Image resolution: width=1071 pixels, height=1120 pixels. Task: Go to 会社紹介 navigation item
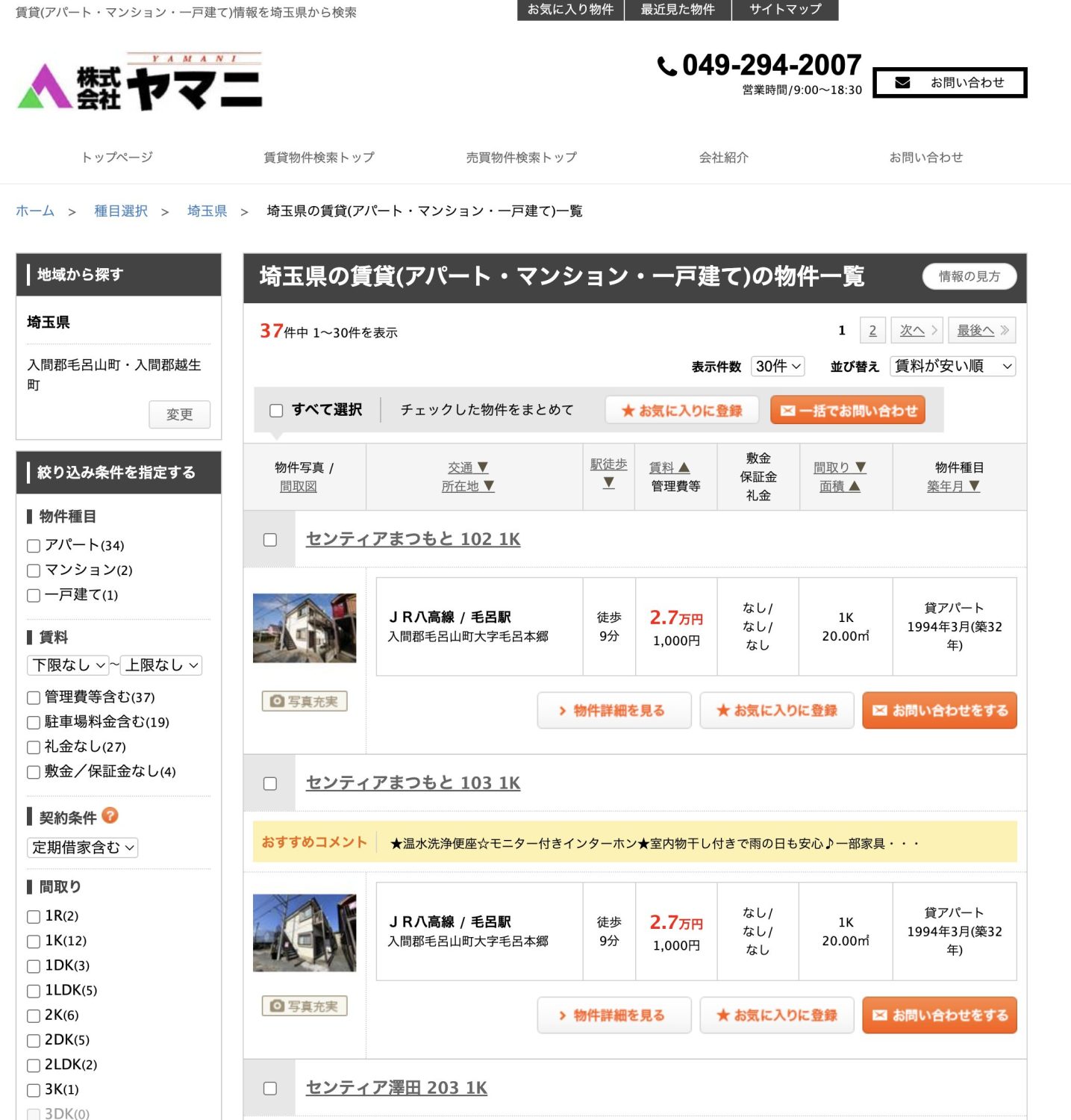click(x=723, y=157)
